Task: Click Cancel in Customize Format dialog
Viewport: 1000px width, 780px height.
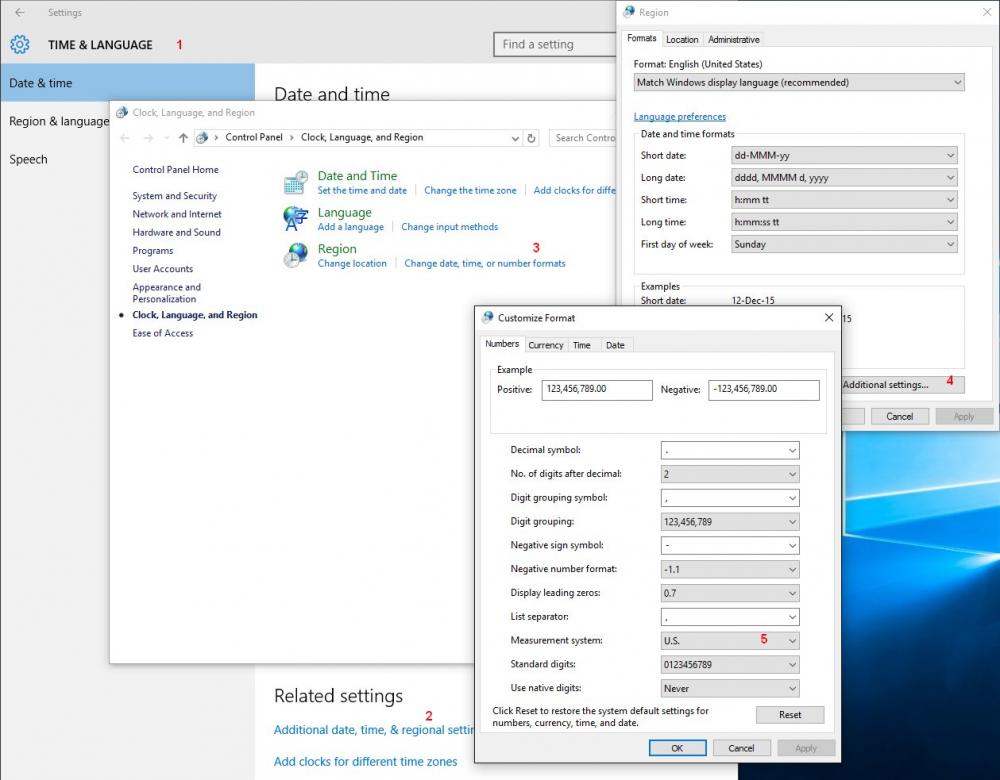Action: 740,748
